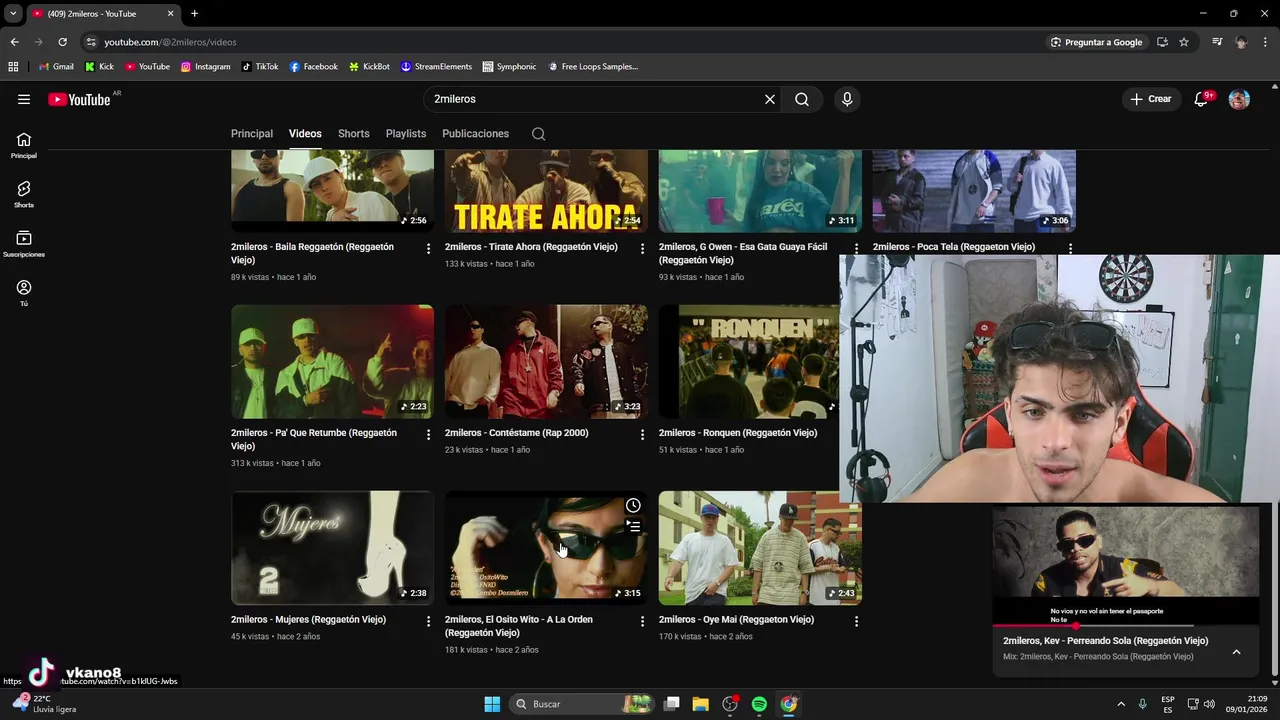Bookmark this page with the star
The width and height of the screenshot is (1280, 720).
click(x=1184, y=42)
